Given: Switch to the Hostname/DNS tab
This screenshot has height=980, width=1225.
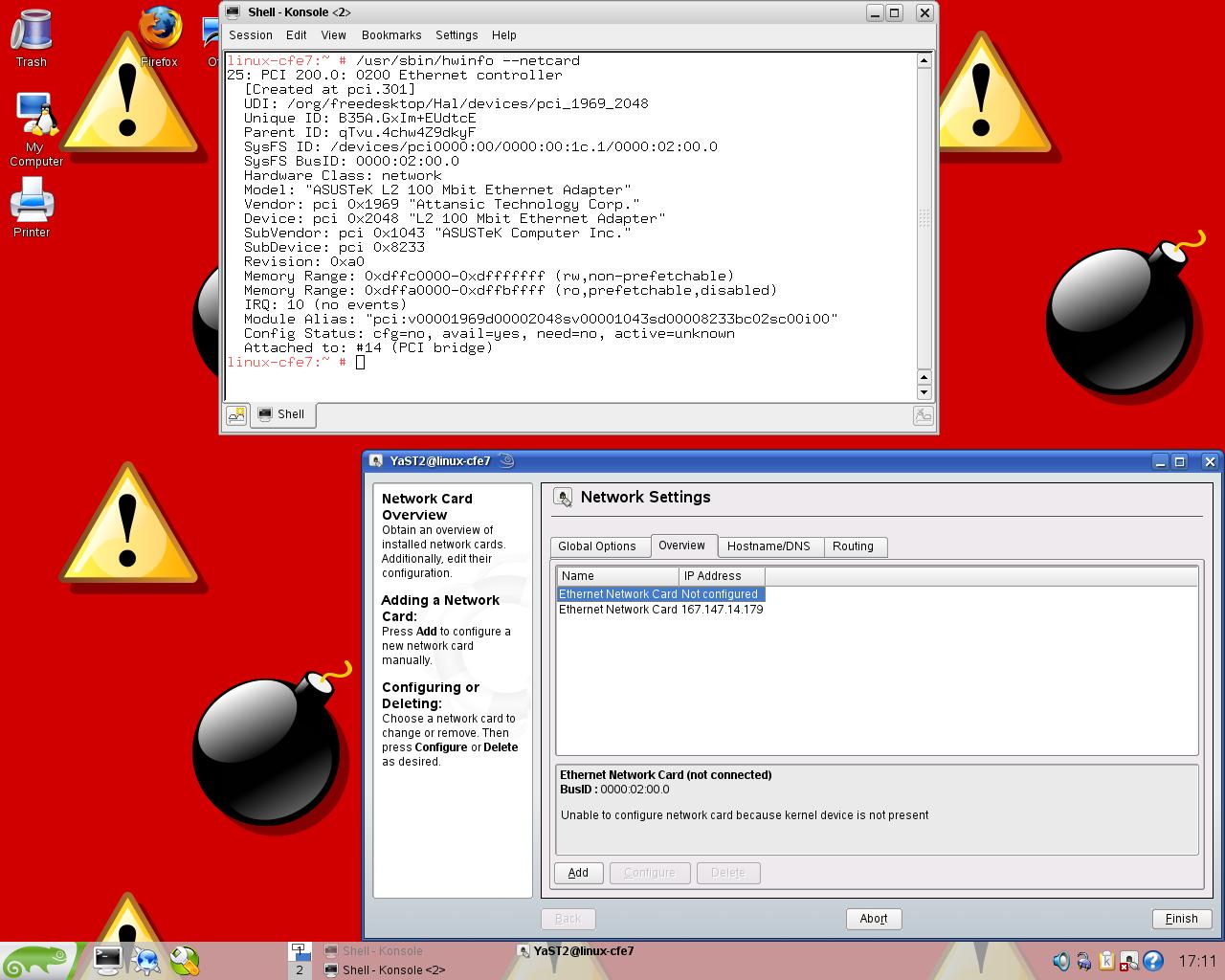Looking at the screenshot, I should 770,546.
